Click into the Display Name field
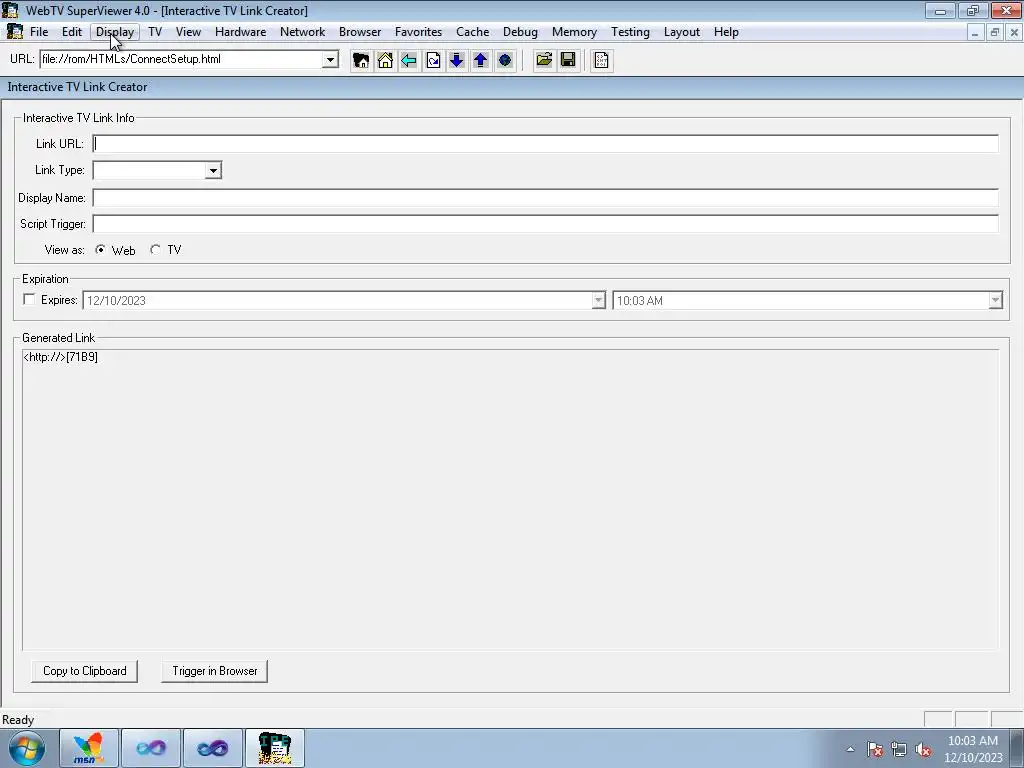Screen dimensions: 1024x768 point(545,198)
